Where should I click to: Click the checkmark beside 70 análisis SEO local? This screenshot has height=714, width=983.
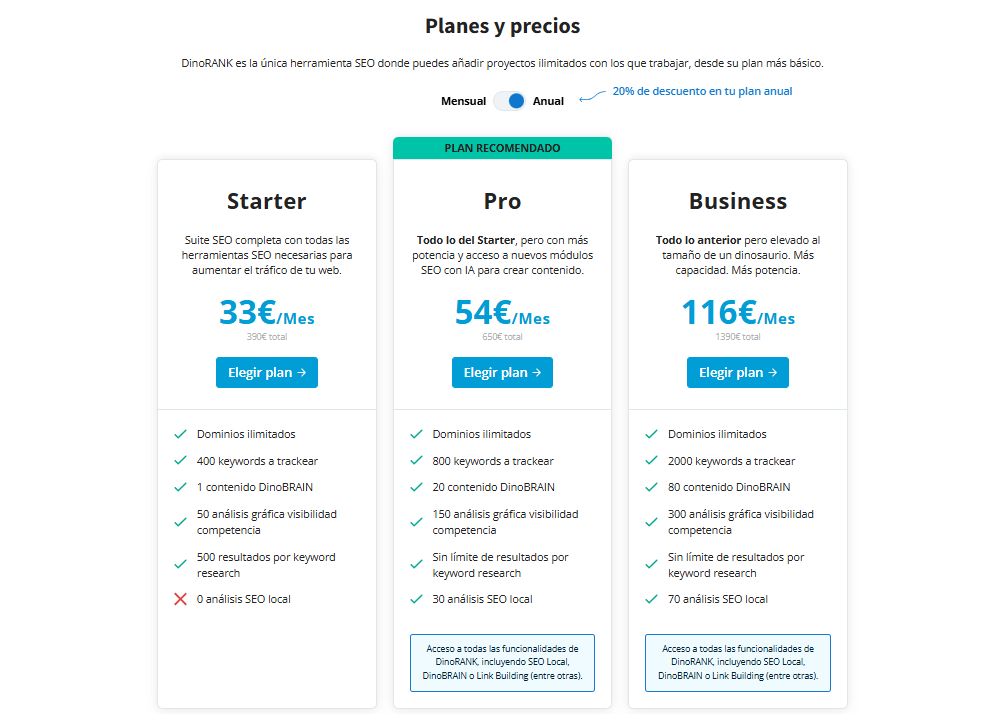pyautogui.click(x=651, y=599)
